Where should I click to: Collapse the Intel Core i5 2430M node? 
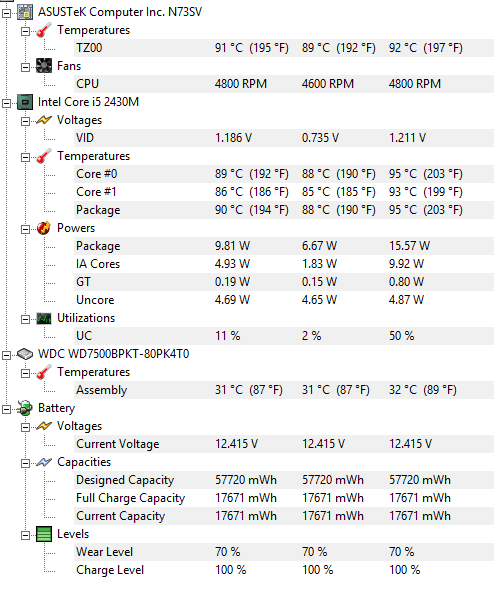pyautogui.click(x=6, y=103)
